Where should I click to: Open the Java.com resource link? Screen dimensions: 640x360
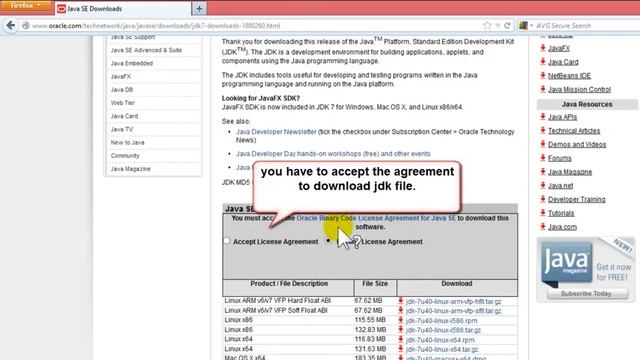(x=562, y=227)
